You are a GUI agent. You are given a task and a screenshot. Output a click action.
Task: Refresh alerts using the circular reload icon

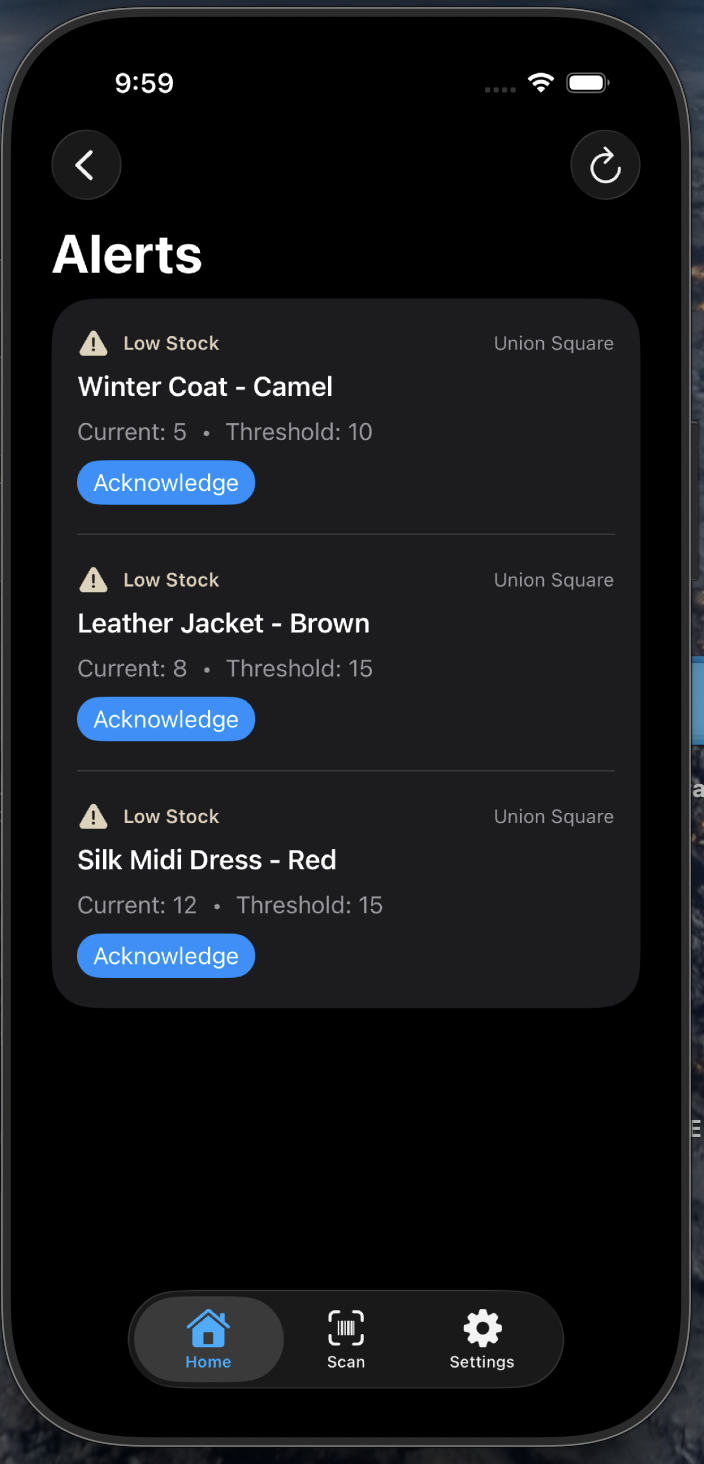(605, 164)
